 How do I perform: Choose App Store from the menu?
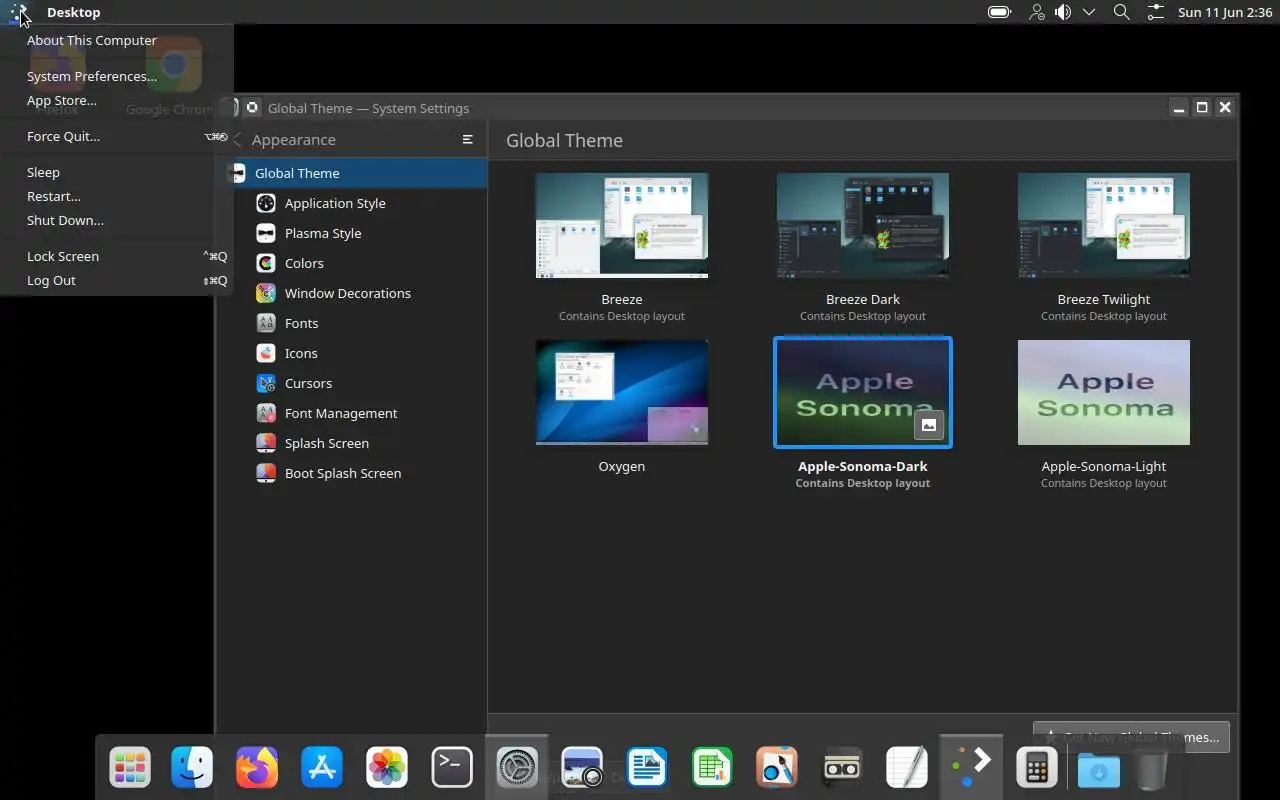[x=117, y=100]
